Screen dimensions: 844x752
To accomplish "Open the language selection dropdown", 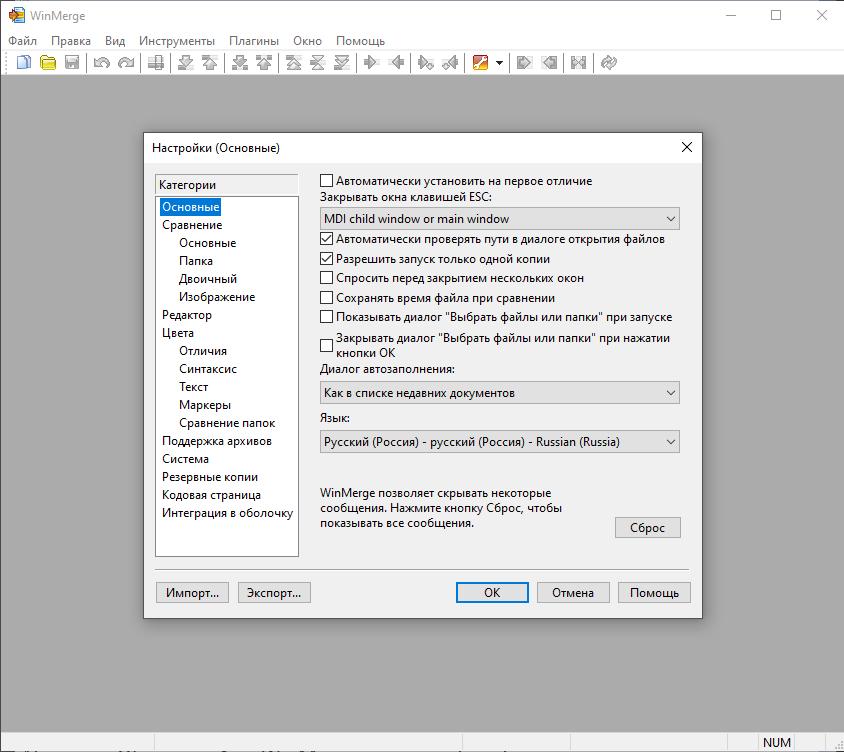I will pyautogui.click(x=499, y=442).
